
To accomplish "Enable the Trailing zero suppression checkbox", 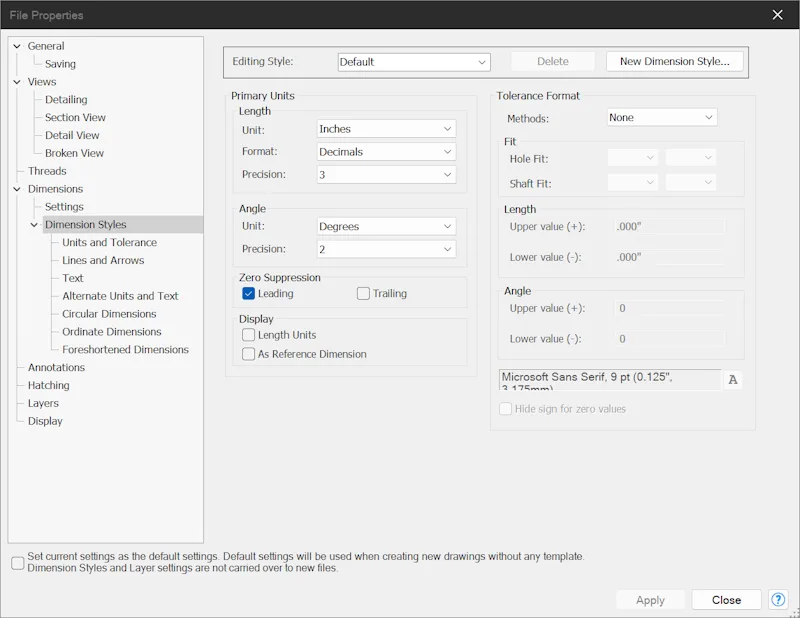I will (x=363, y=293).
